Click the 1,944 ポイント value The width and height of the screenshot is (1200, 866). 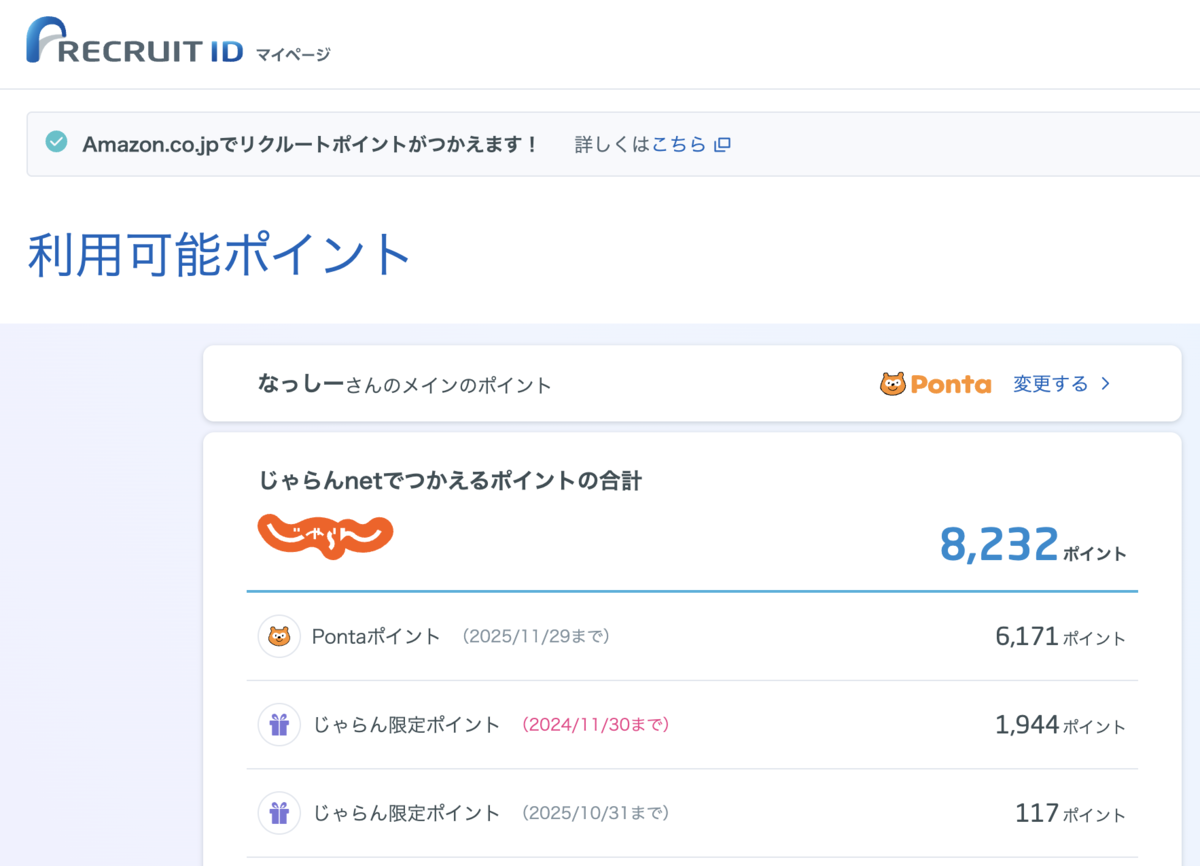click(1060, 725)
